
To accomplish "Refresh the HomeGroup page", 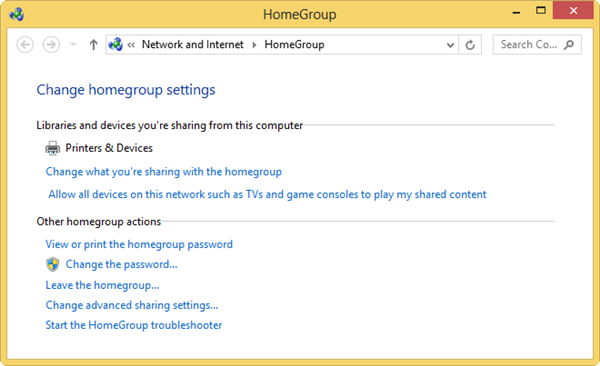I will pos(470,45).
